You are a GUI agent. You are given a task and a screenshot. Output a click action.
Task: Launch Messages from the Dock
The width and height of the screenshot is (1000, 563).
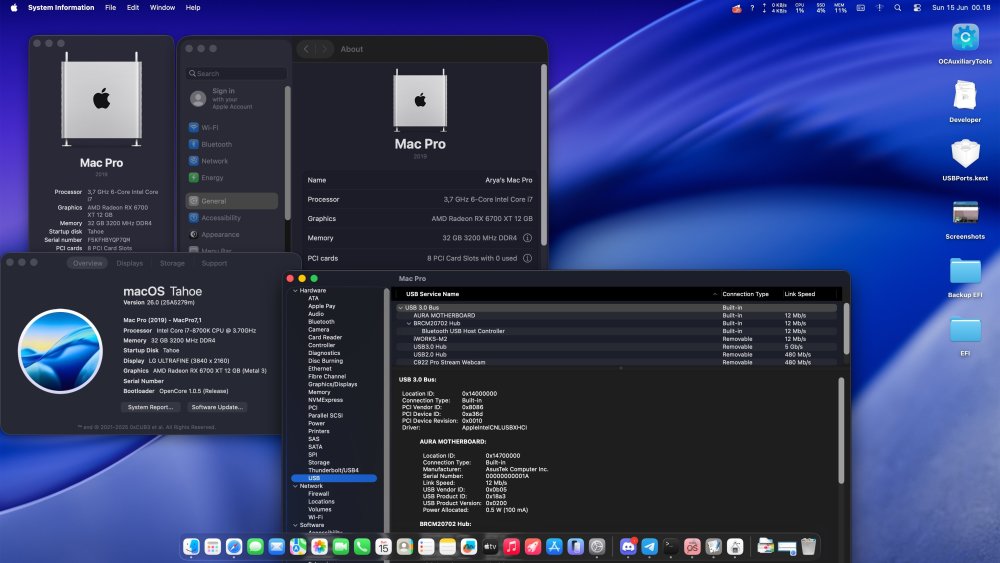tap(255, 546)
